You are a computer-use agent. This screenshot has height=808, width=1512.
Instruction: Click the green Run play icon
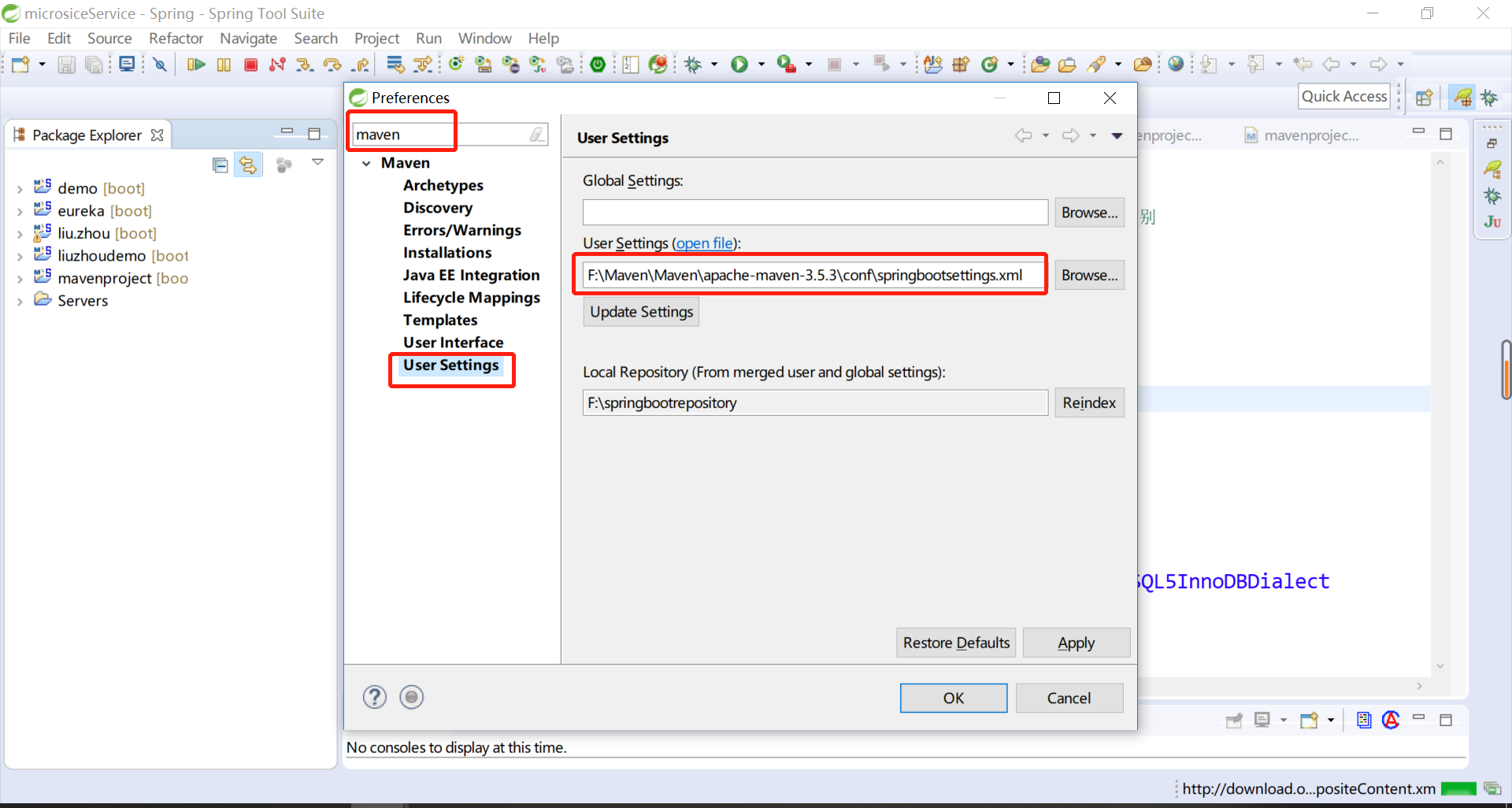pyautogui.click(x=739, y=65)
